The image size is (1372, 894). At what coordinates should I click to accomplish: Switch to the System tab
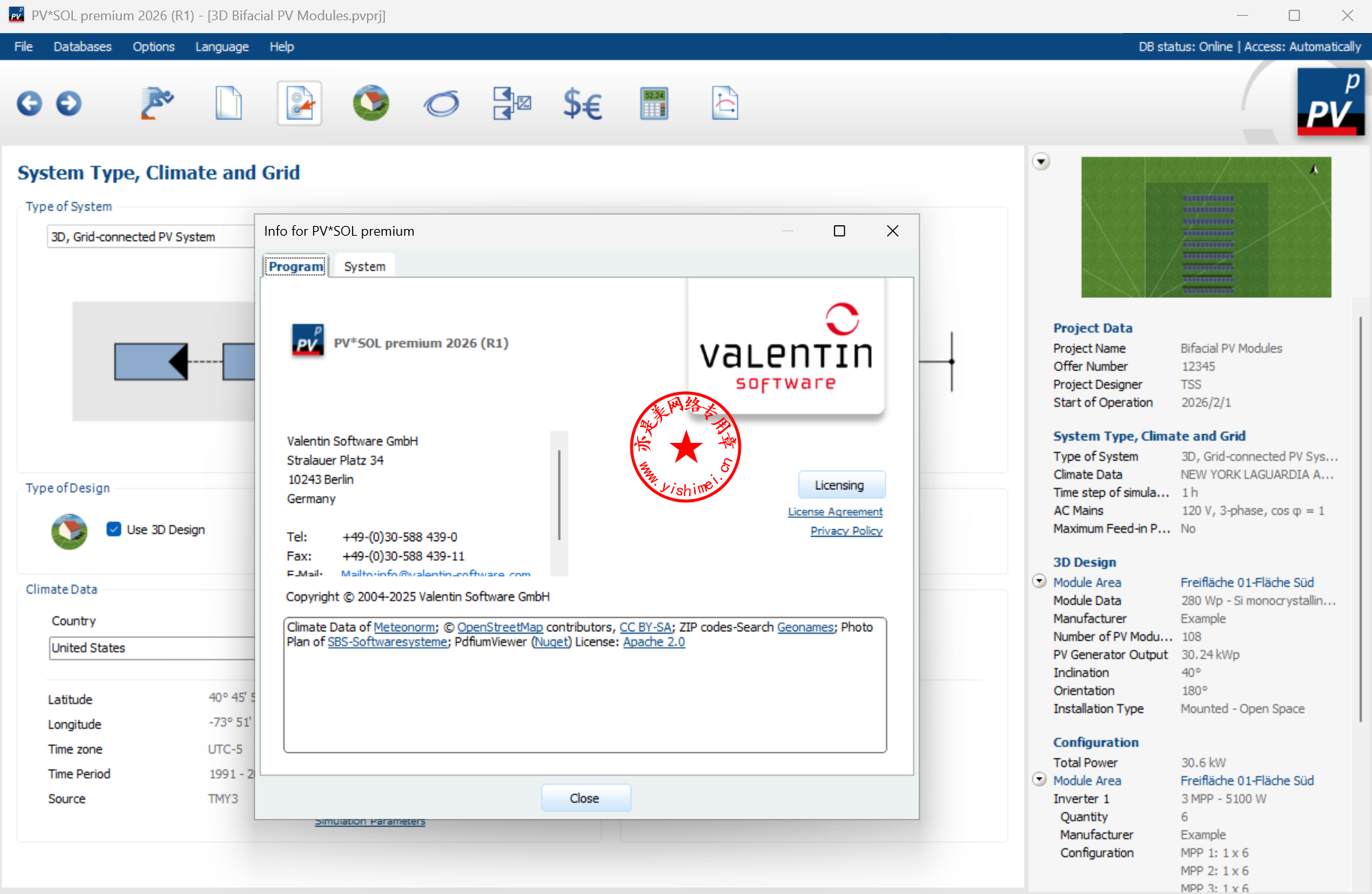coord(364,266)
